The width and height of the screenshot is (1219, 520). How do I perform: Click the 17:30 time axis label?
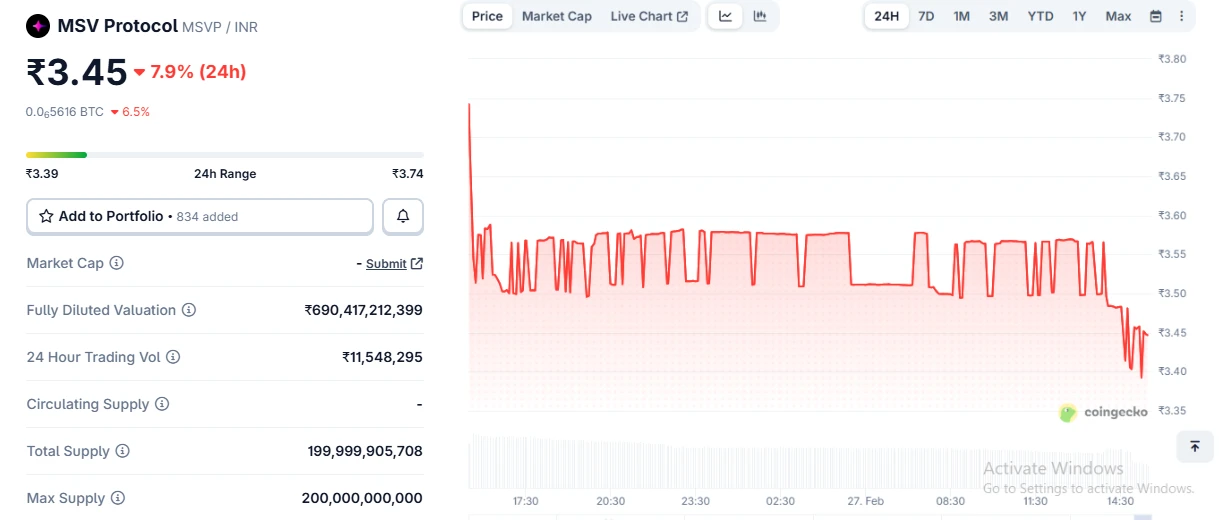pos(526,501)
